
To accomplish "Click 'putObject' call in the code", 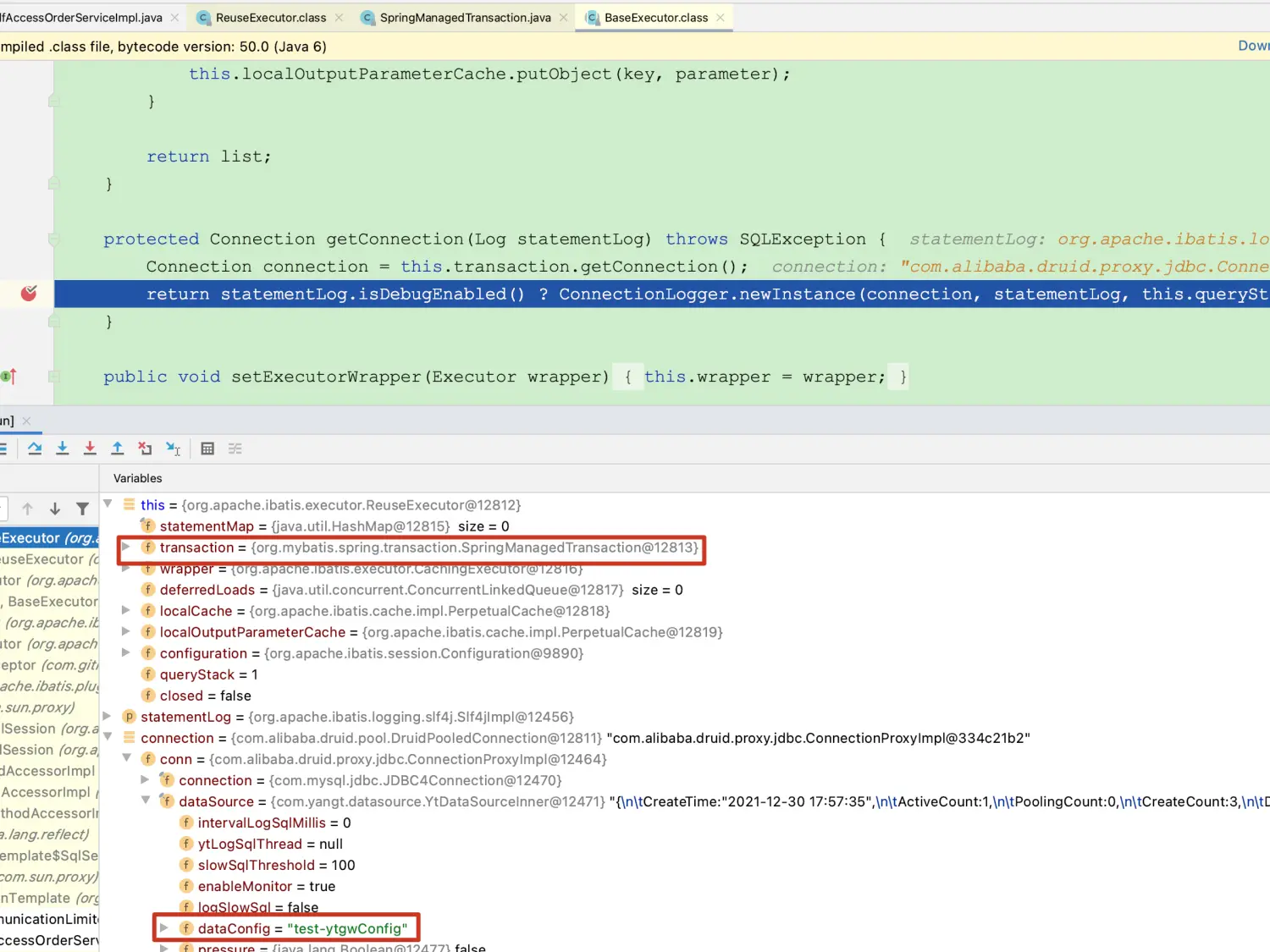I will (x=564, y=74).
